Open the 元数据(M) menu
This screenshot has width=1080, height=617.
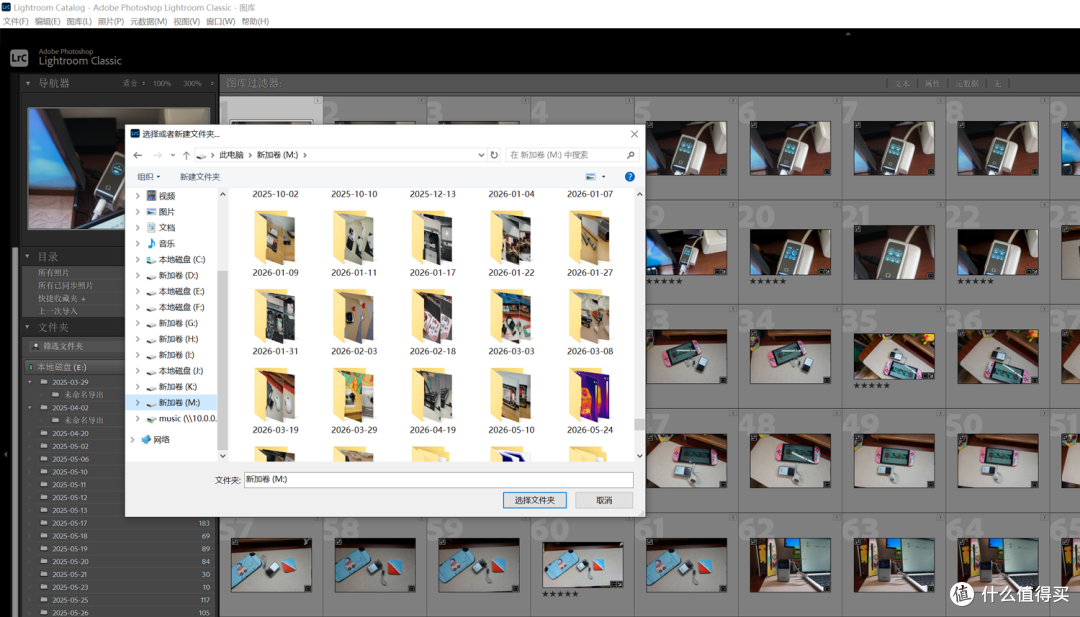[149, 21]
